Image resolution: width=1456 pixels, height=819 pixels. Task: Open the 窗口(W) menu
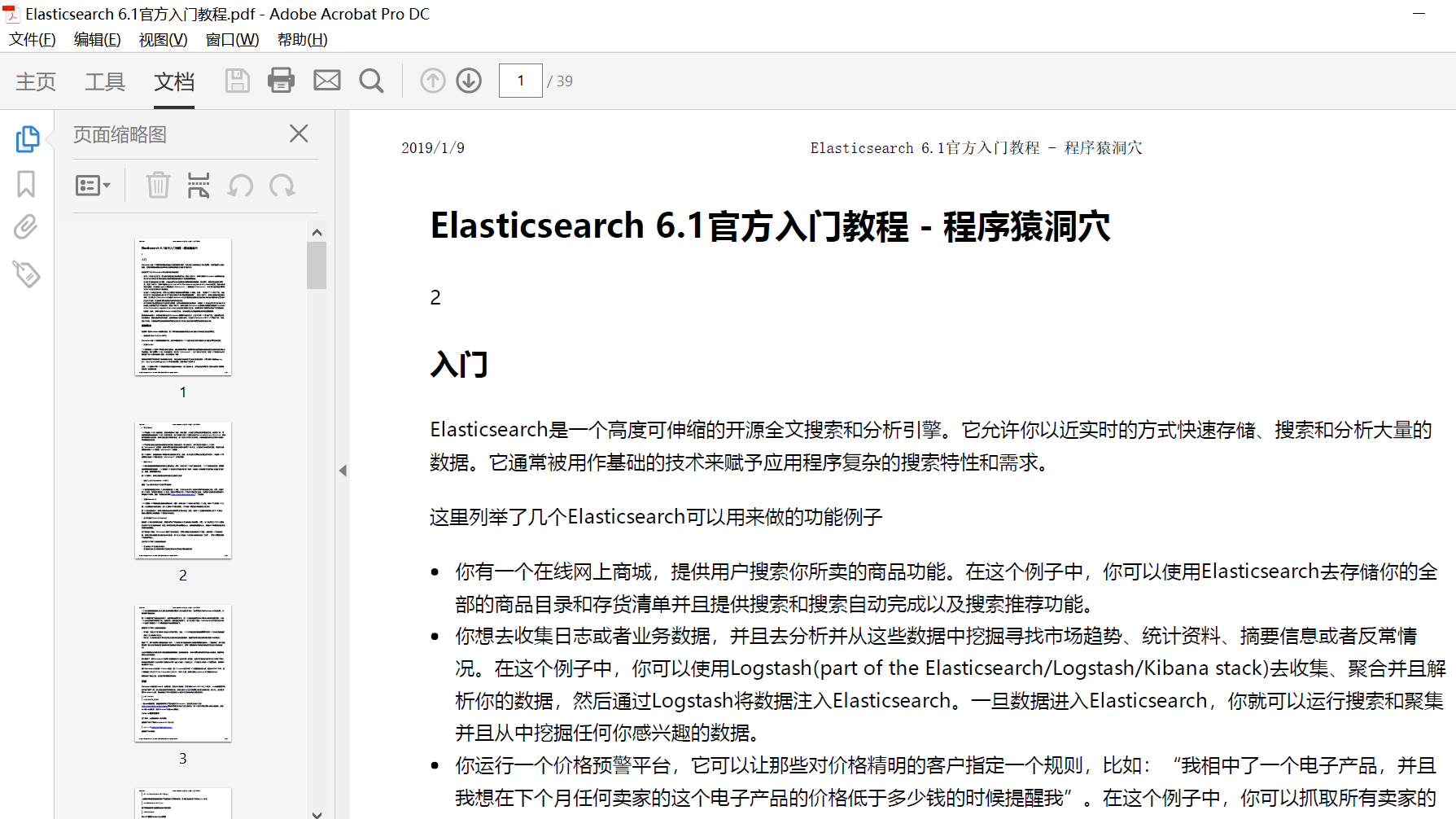(233, 39)
